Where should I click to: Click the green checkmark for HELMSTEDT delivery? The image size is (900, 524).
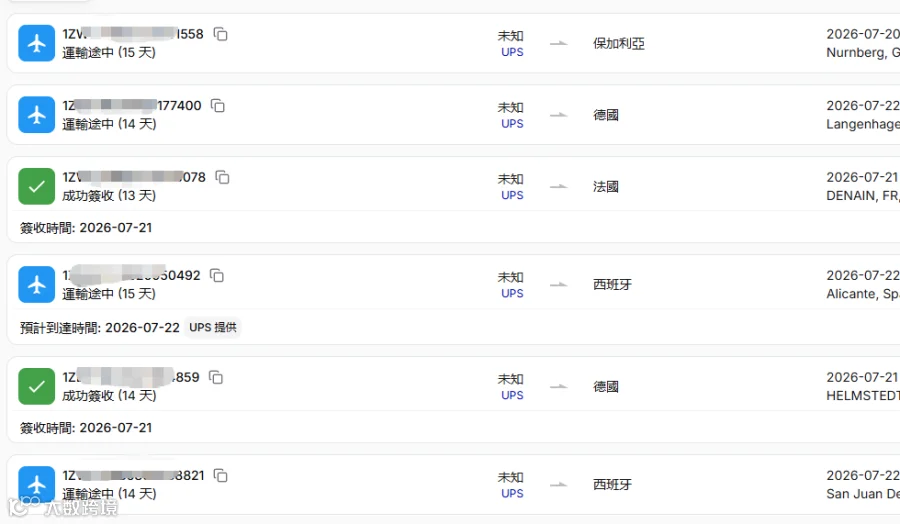point(37,386)
